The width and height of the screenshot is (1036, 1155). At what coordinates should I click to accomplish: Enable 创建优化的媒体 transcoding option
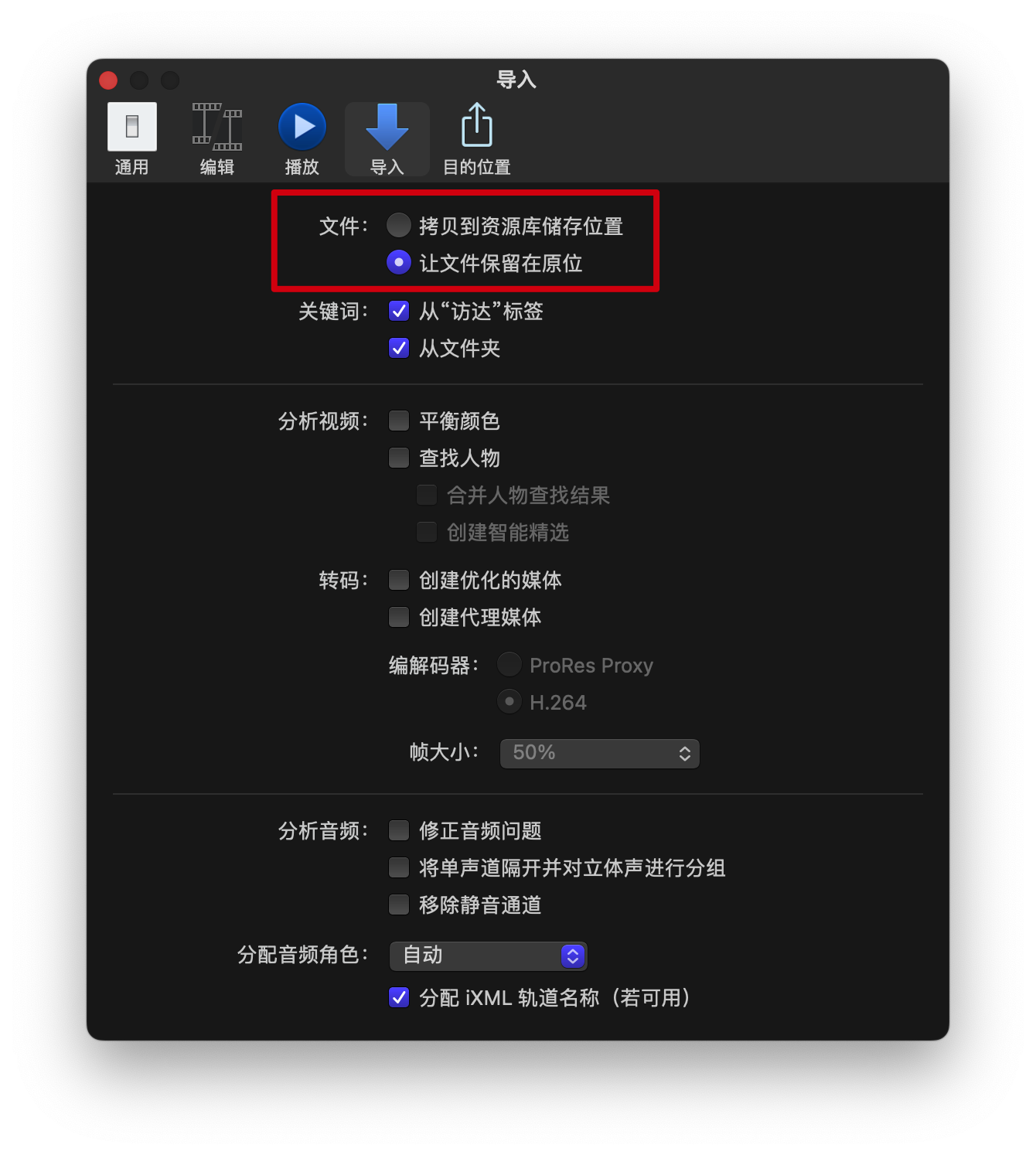pos(399,580)
